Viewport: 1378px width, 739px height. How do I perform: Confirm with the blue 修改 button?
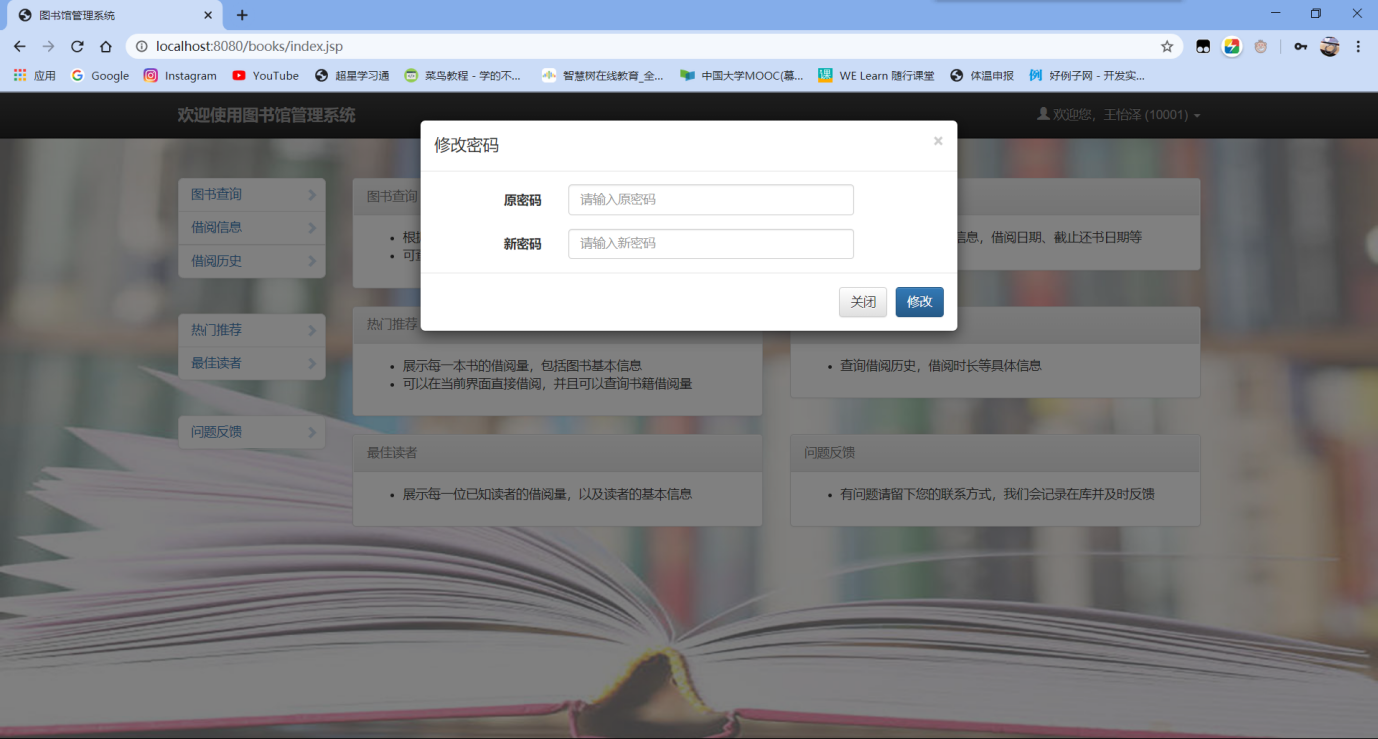coord(920,302)
